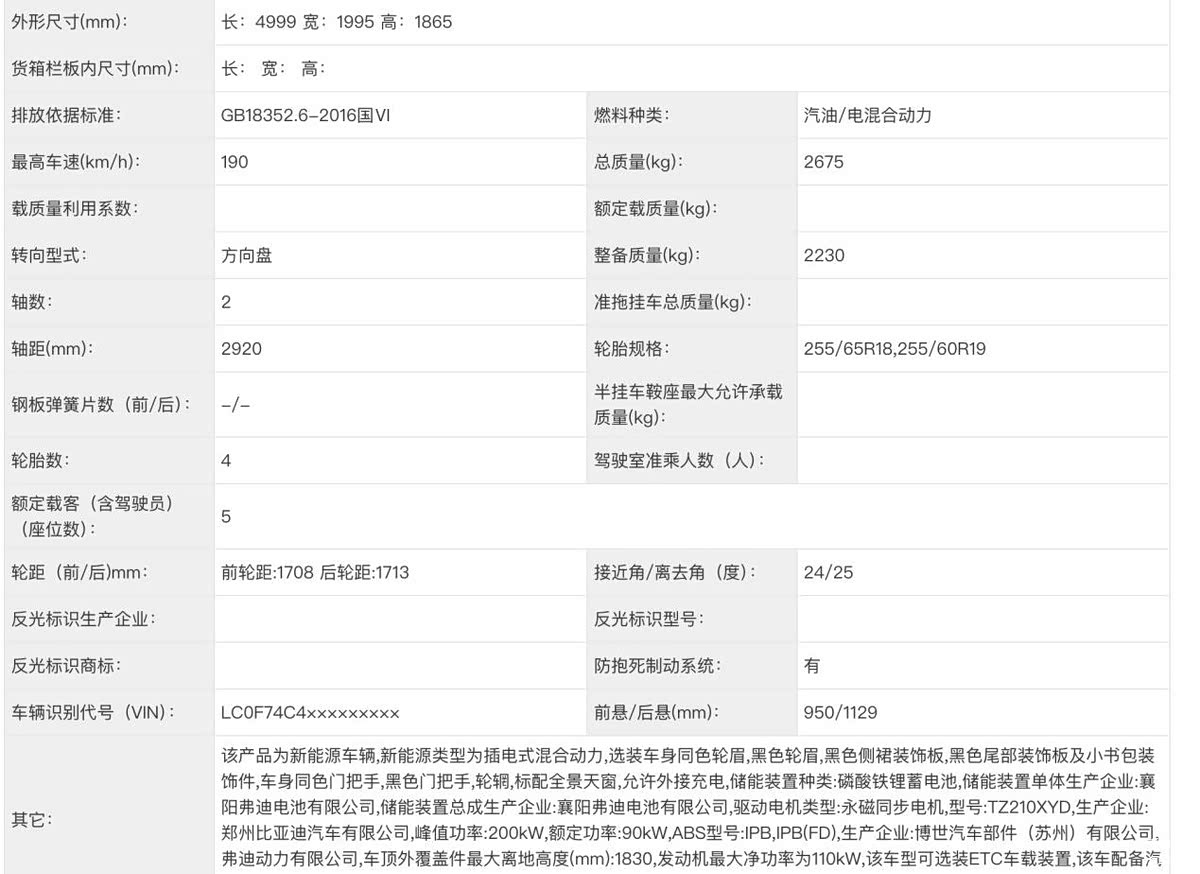Select the wheelbase value 2920
Image resolution: width=1200 pixels, height=874 pixels.
[241, 349]
